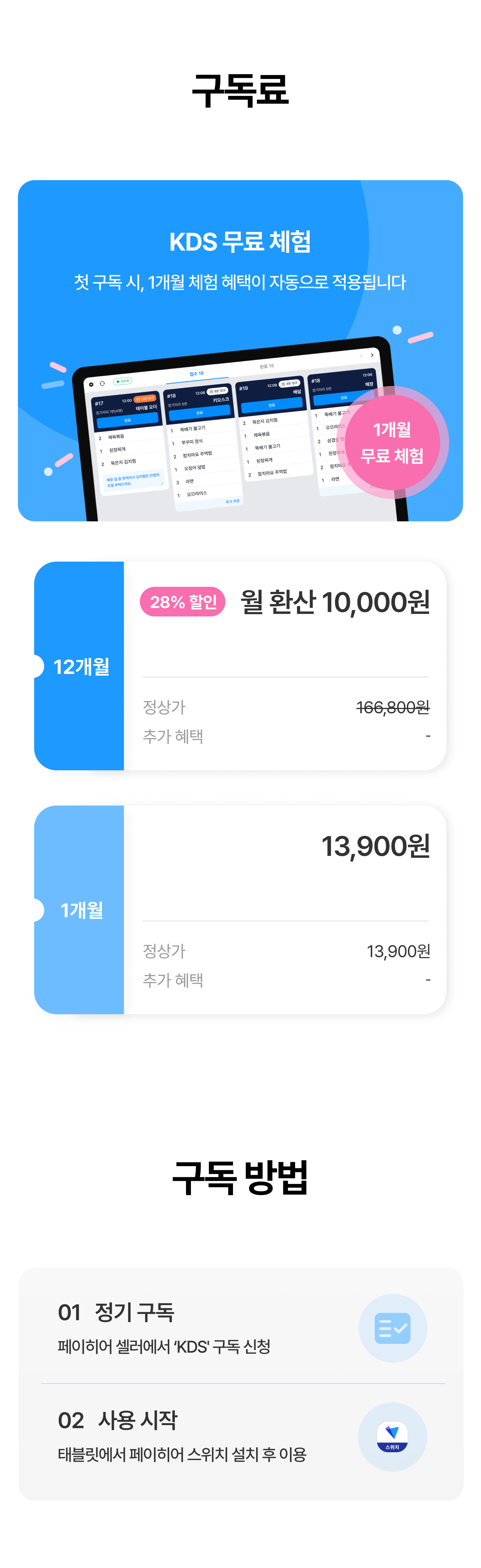This screenshot has width=481, height=1568.
Task: Click the checklist icon for 정기 구독
Action: click(393, 1327)
